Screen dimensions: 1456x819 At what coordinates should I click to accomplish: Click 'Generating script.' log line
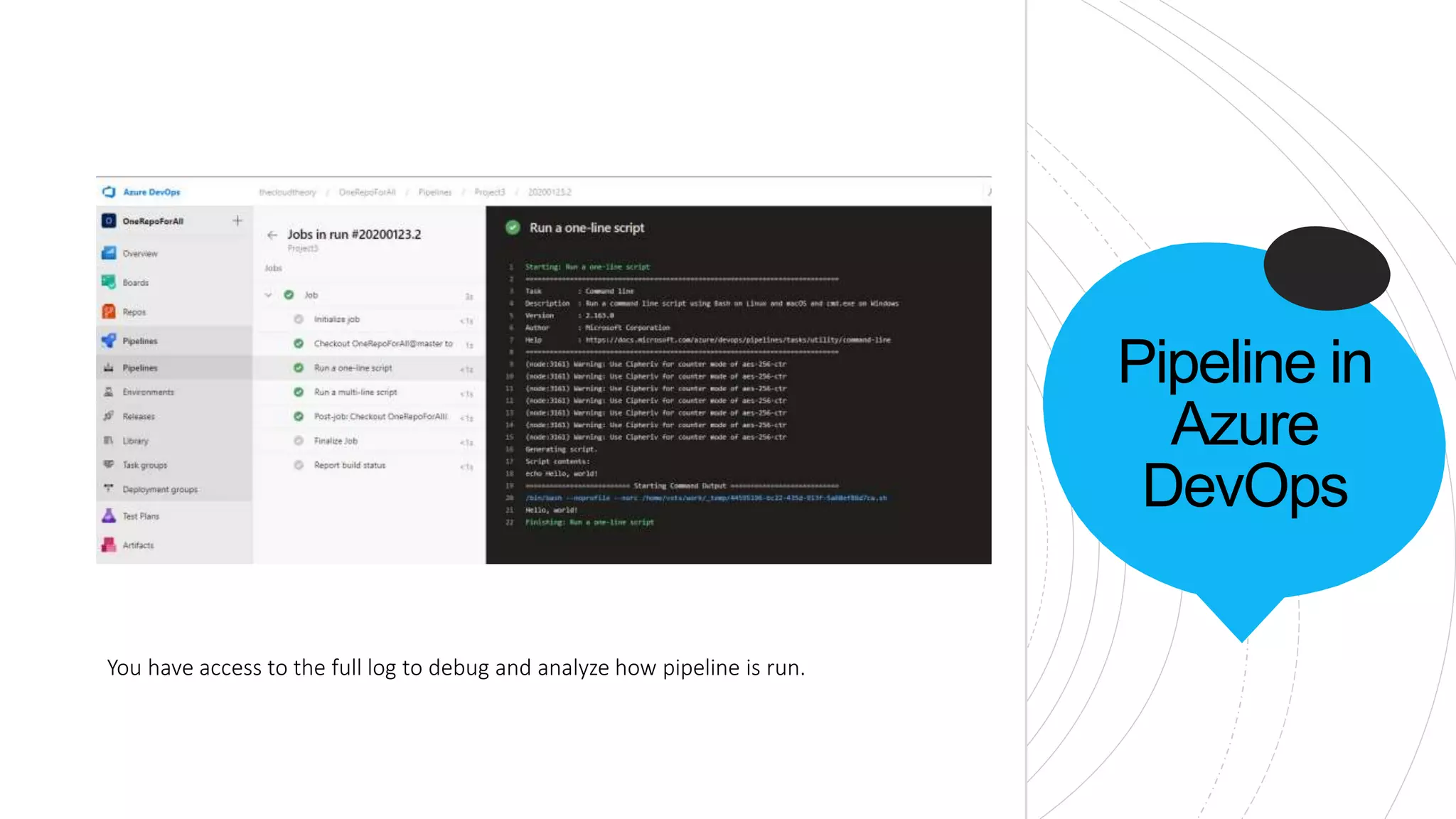click(x=561, y=449)
